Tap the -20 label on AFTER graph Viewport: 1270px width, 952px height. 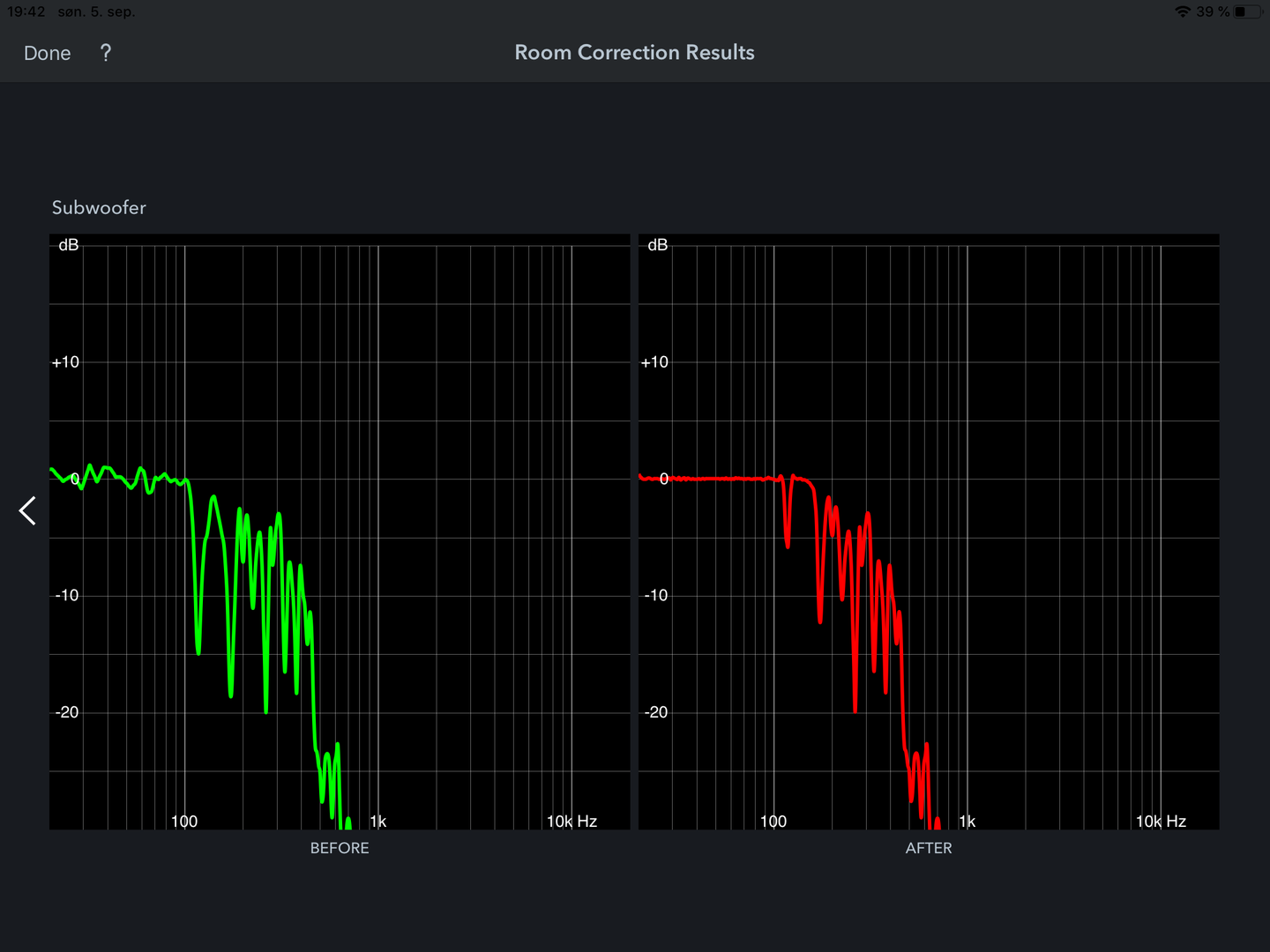click(655, 712)
